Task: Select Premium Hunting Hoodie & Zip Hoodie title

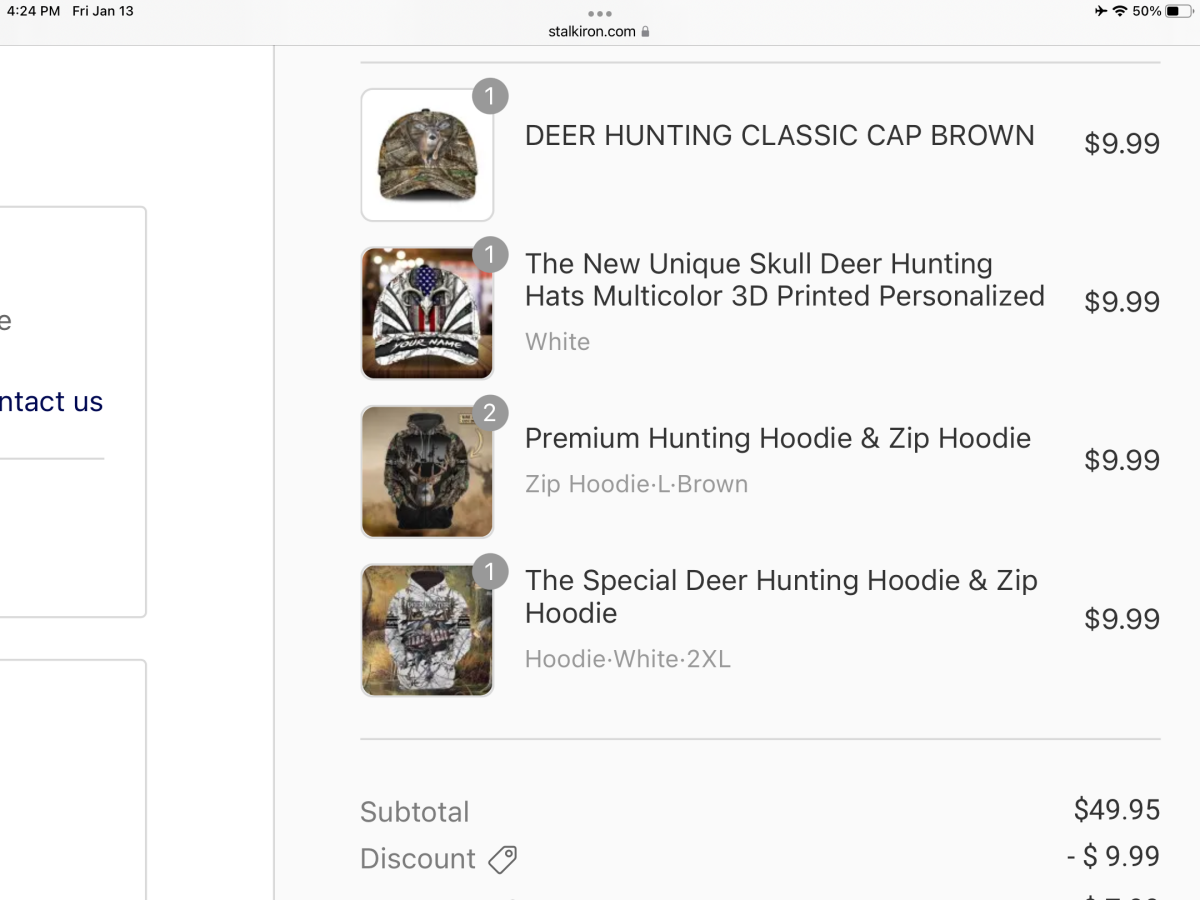Action: pyautogui.click(x=777, y=438)
